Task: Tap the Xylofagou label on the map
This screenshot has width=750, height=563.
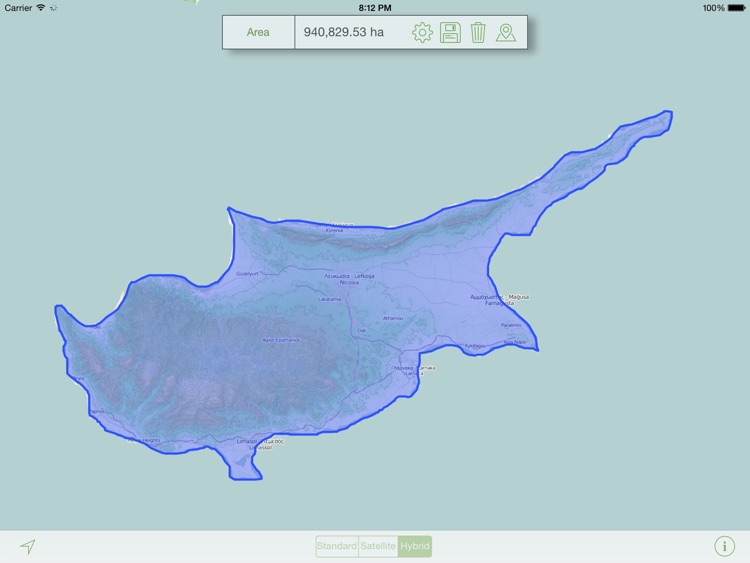Action: click(475, 346)
